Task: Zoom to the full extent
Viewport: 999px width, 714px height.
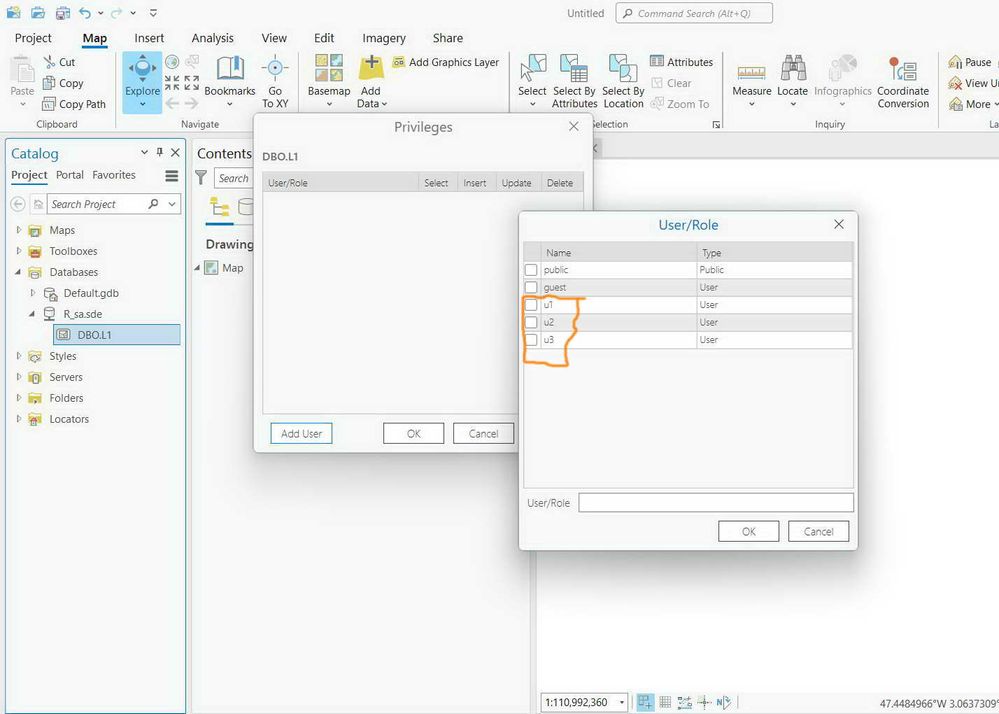Action: click(x=172, y=62)
